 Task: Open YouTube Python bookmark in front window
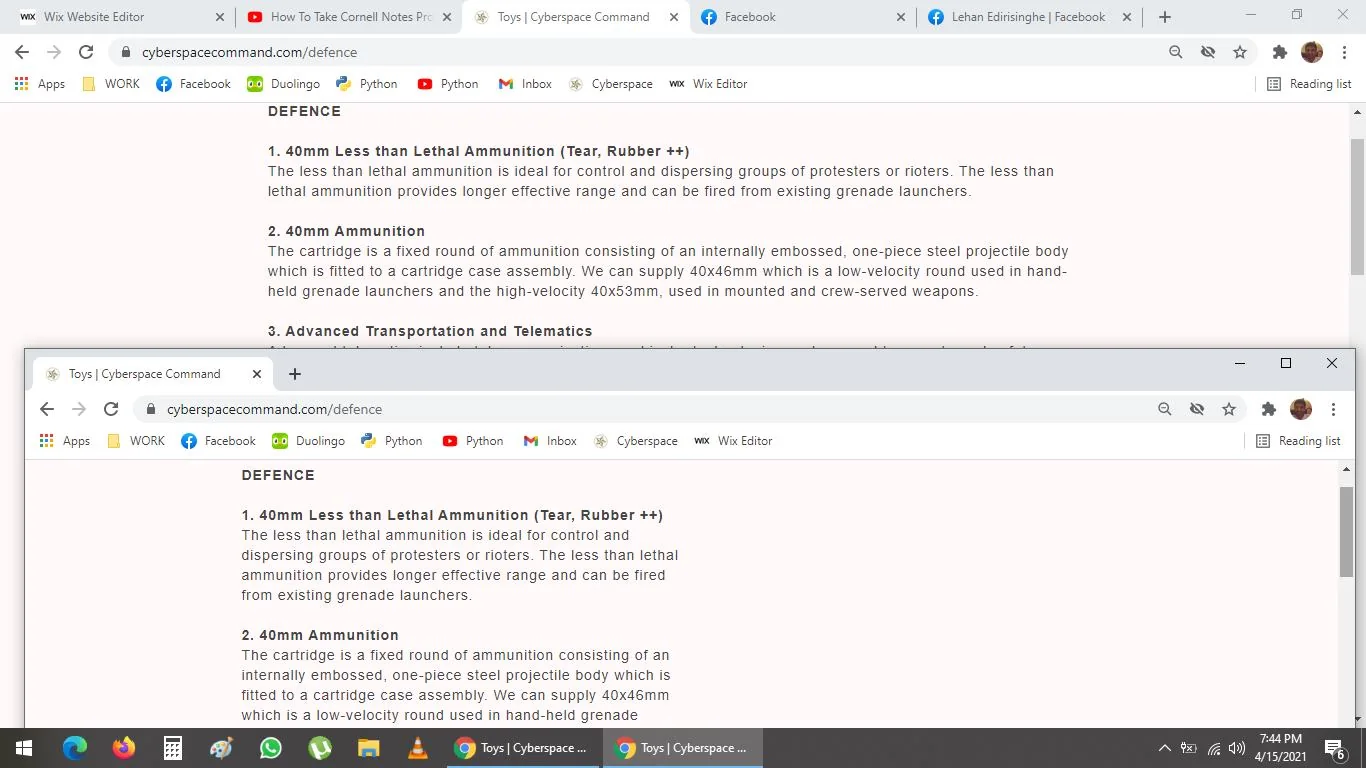(x=473, y=441)
